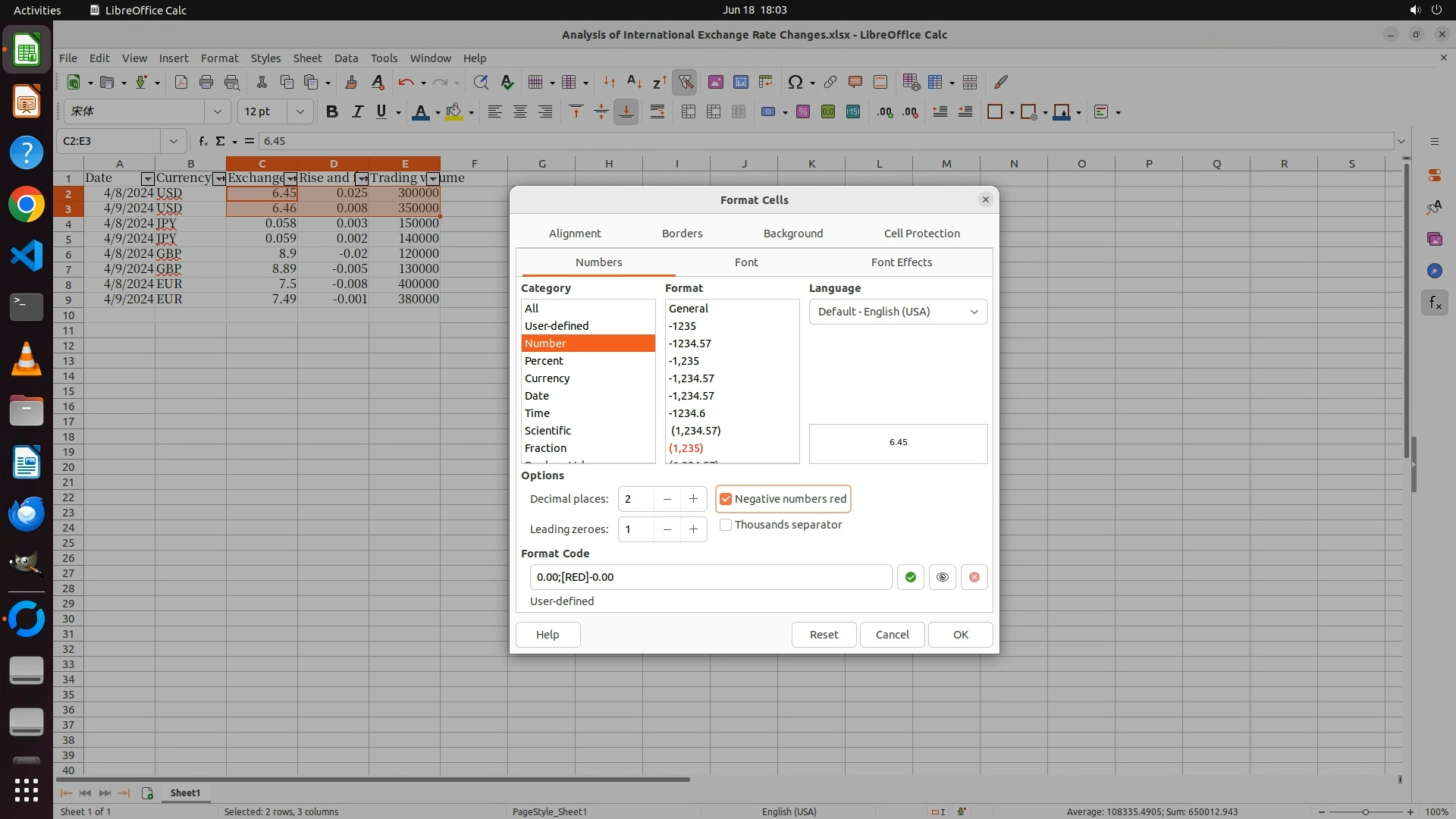Image resolution: width=1456 pixels, height=819 pixels.
Task: Click the green checkmark beside Format Code
Action: (x=910, y=577)
